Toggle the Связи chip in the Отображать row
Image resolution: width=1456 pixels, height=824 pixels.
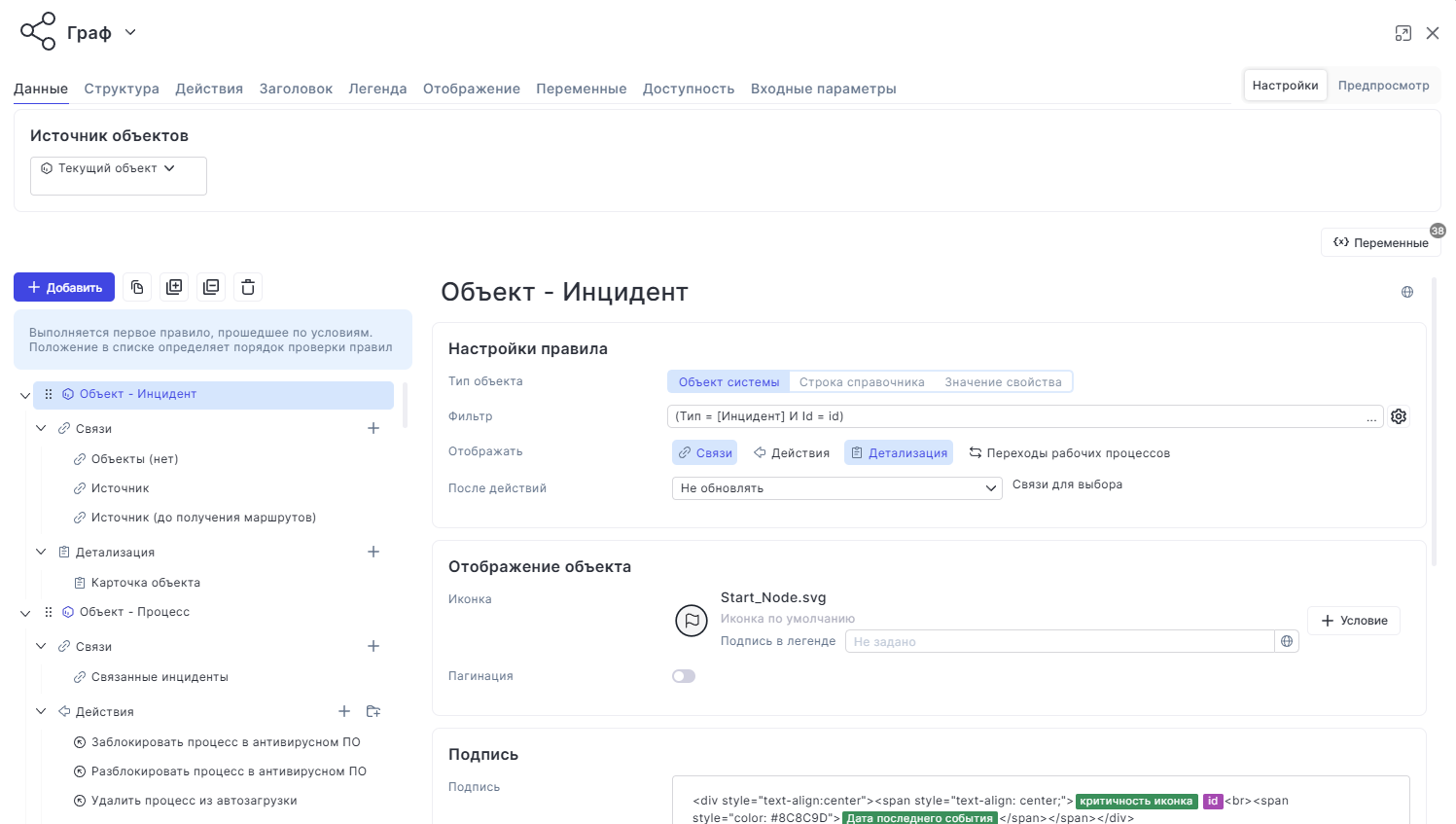pyautogui.click(x=705, y=452)
